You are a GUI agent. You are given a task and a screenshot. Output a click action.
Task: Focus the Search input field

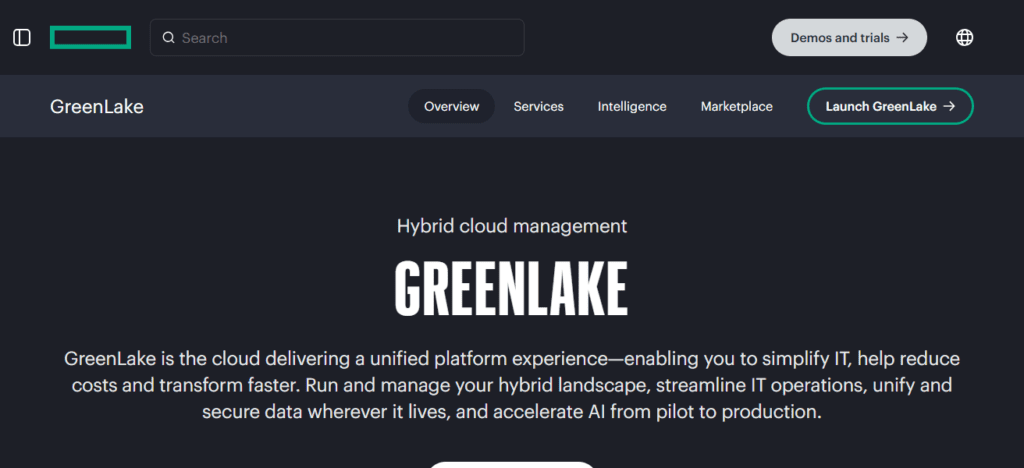pyautogui.click(x=337, y=37)
